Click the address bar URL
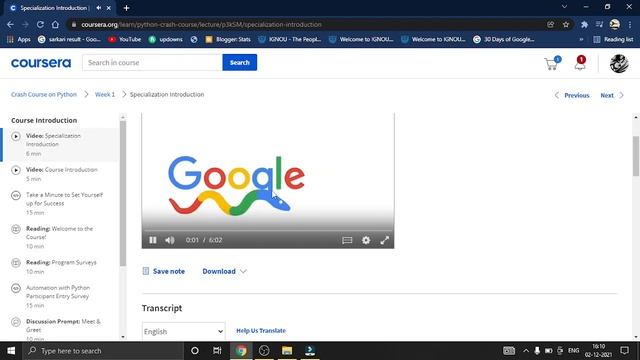 coord(201,24)
